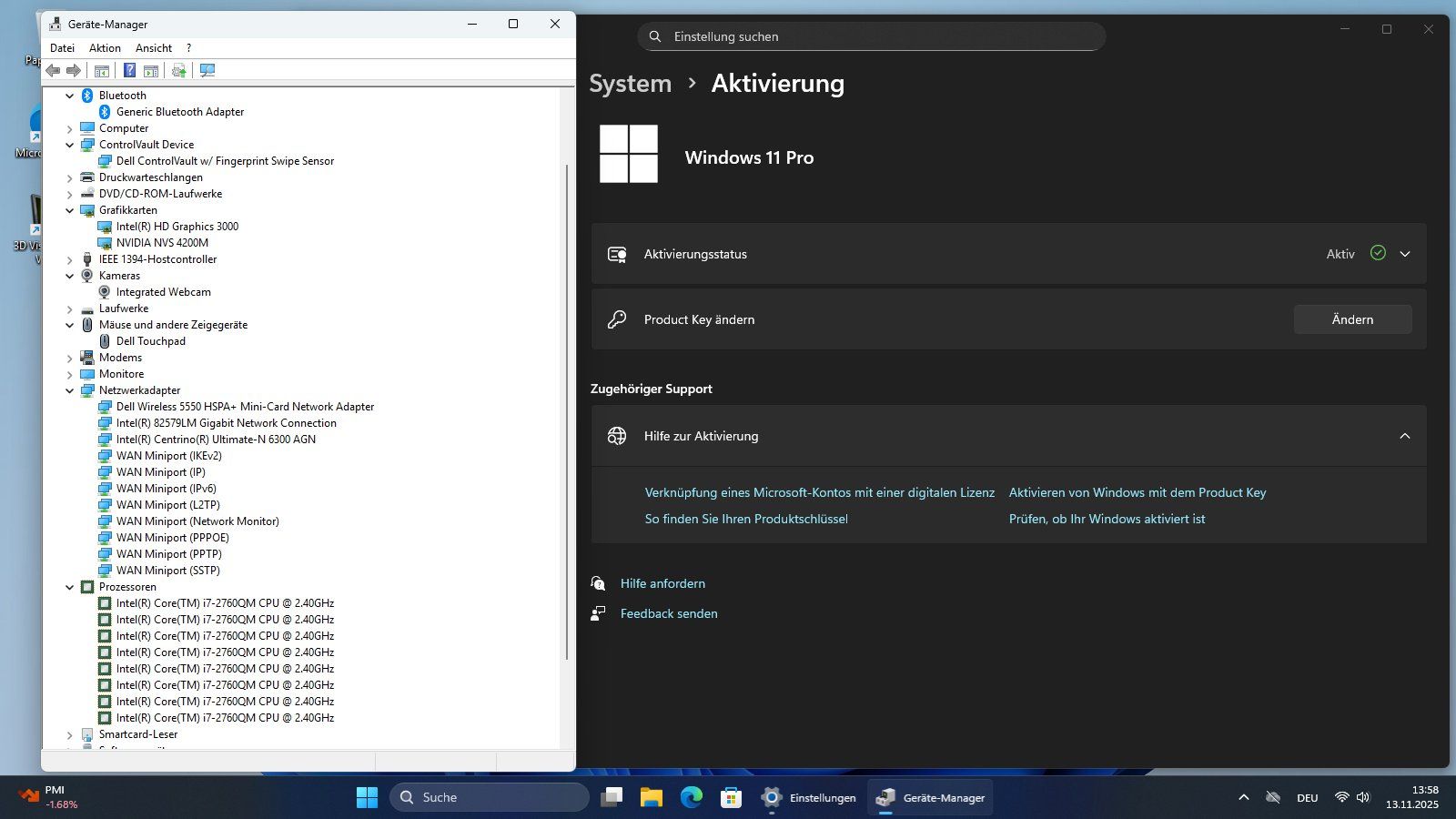Collapse the Prozessoren category

70,587
